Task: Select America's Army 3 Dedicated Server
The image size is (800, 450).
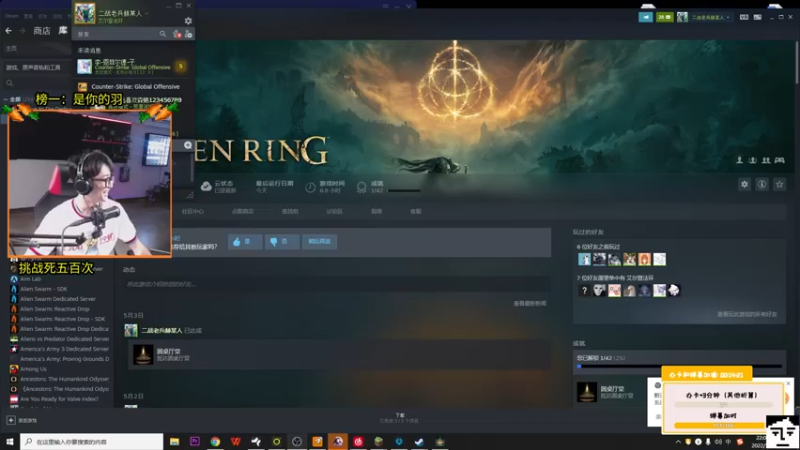Action: pos(64,349)
